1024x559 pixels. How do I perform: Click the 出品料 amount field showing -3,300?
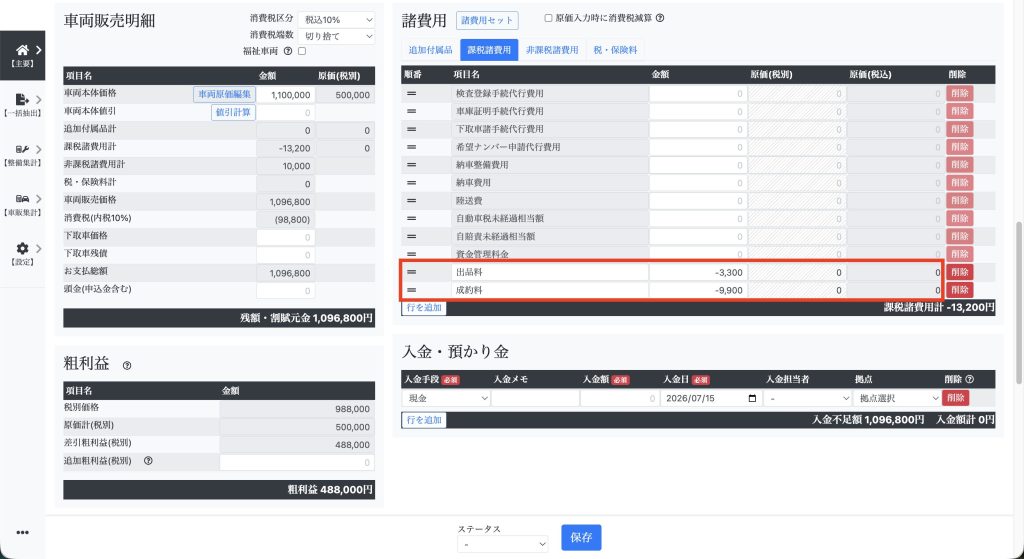click(698, 272)
